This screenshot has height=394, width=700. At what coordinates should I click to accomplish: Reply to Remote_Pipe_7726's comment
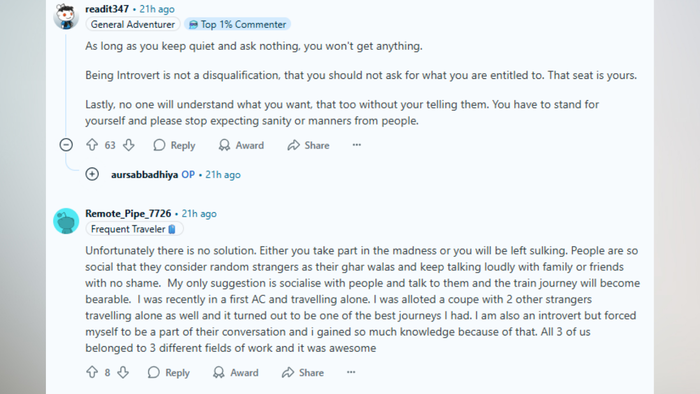169,372
